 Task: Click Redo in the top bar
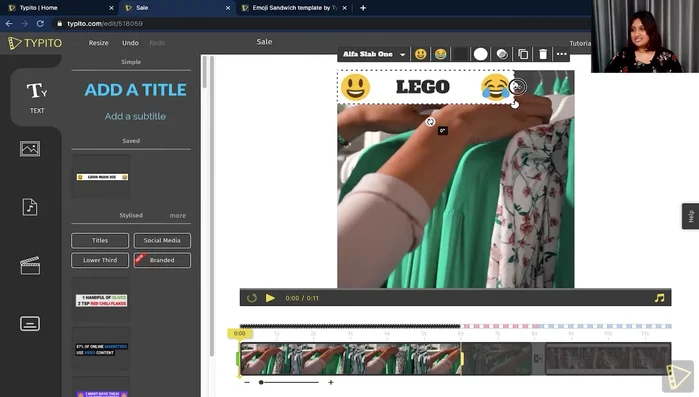157,43
